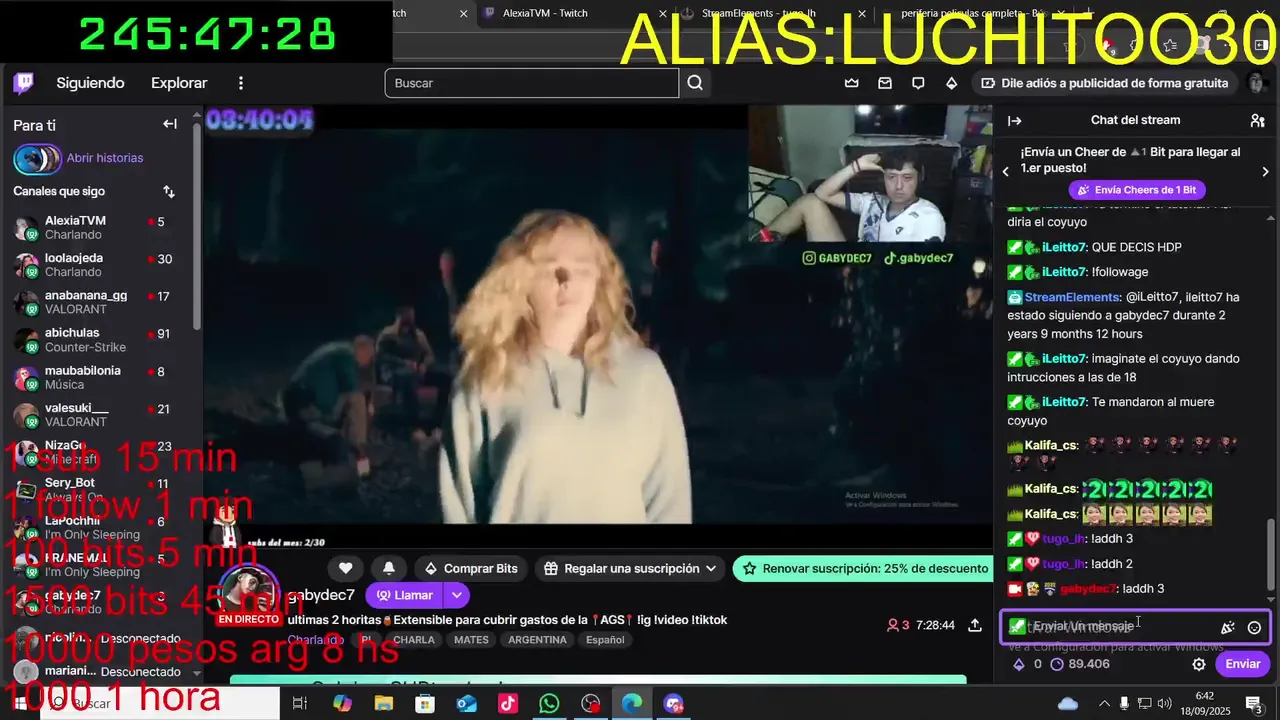Open File Explorer from taskbar
The height and width of the screenshot is (720, 1280).
pos(383,704)
